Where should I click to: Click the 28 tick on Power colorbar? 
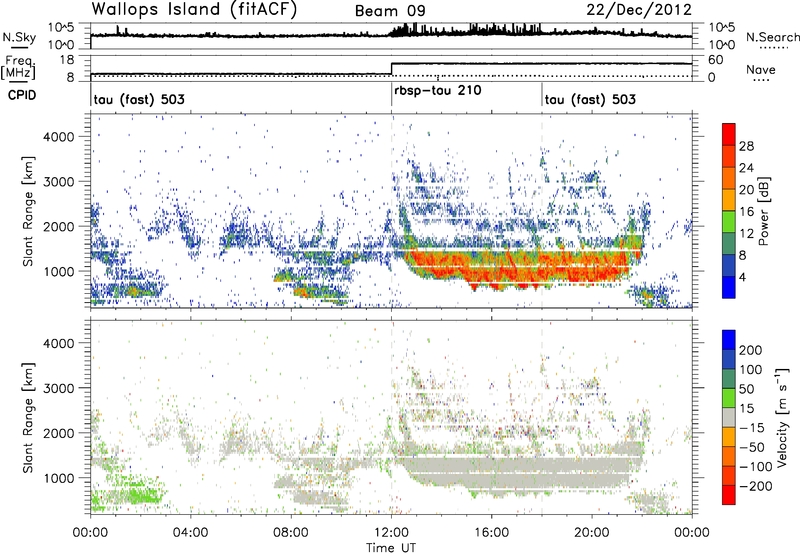pyautogui.click(x=746, y=146)
